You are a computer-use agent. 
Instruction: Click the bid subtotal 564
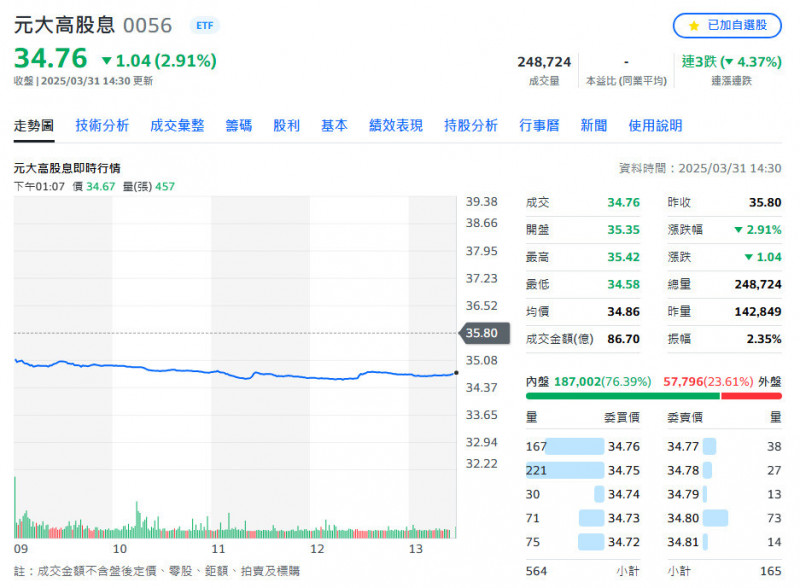coord(536,571)
